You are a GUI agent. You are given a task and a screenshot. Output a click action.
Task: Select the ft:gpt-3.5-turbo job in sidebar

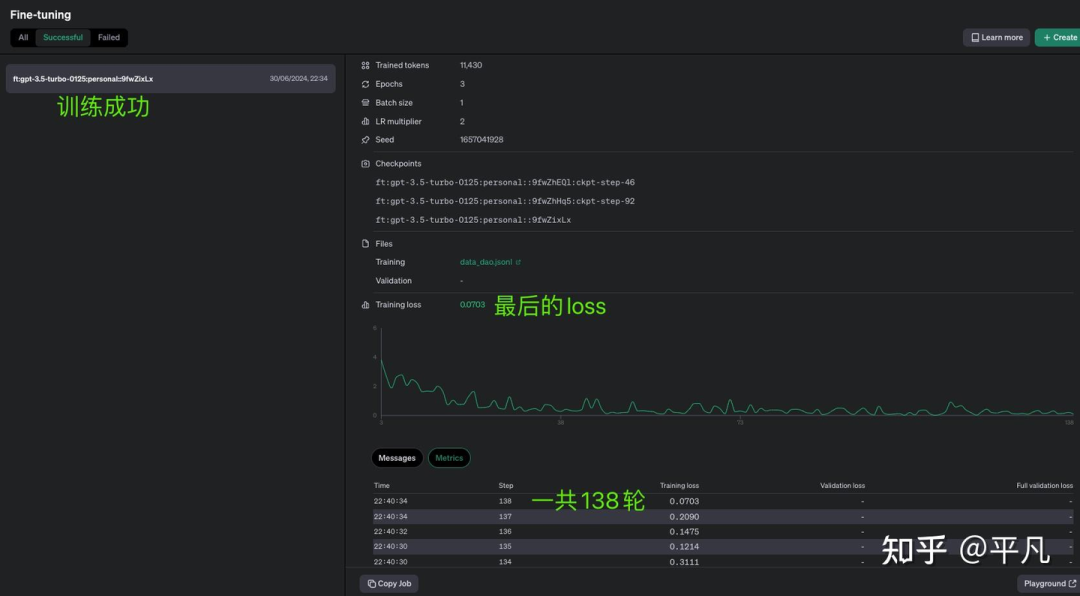click(170, 77)
